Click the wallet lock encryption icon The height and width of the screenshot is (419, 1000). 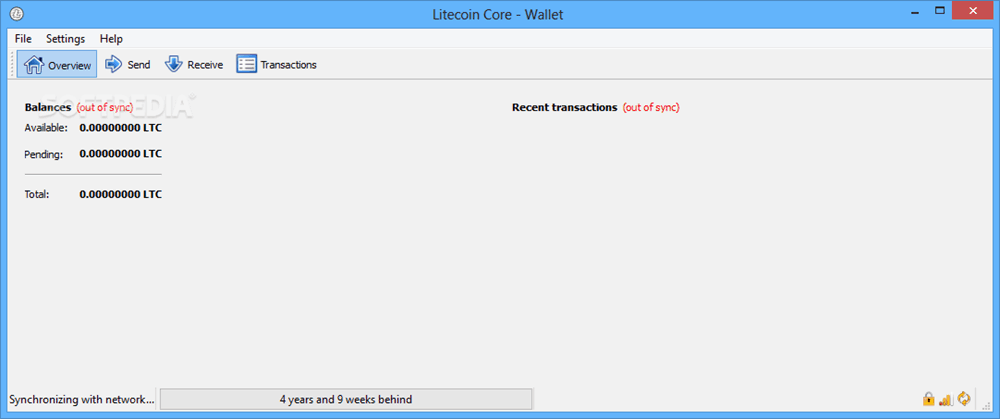click(x=929, y=399)
